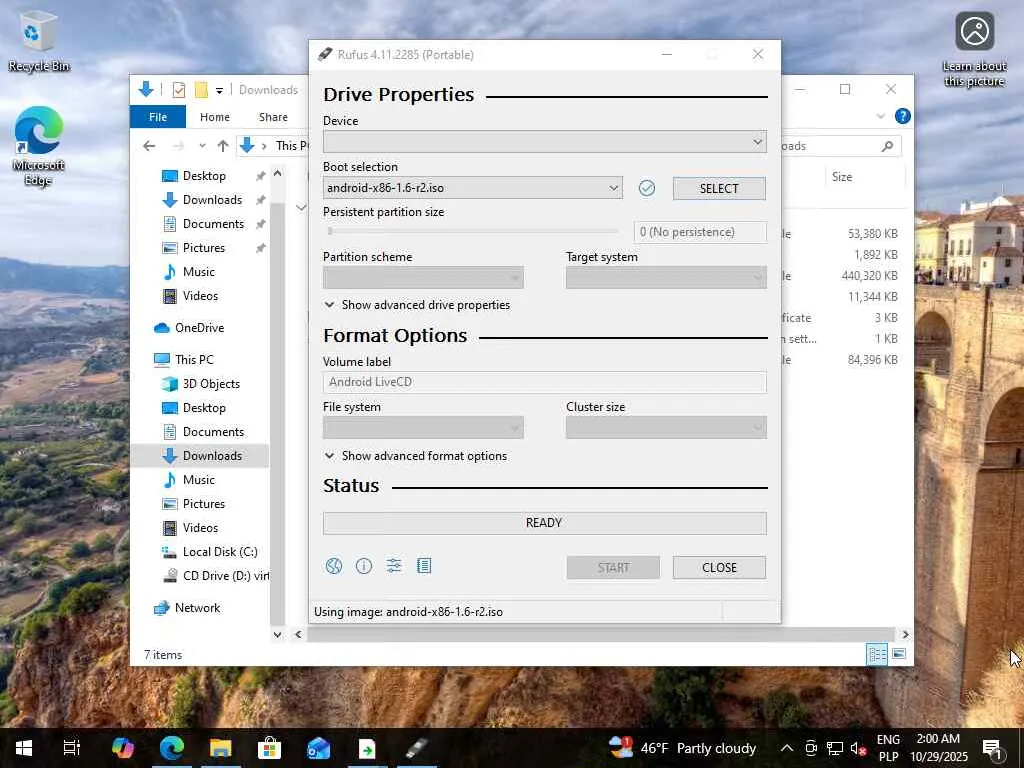Click File Explorer back arrow
Viewport: 1024px width, 768px height.
[x=149, y=146]
